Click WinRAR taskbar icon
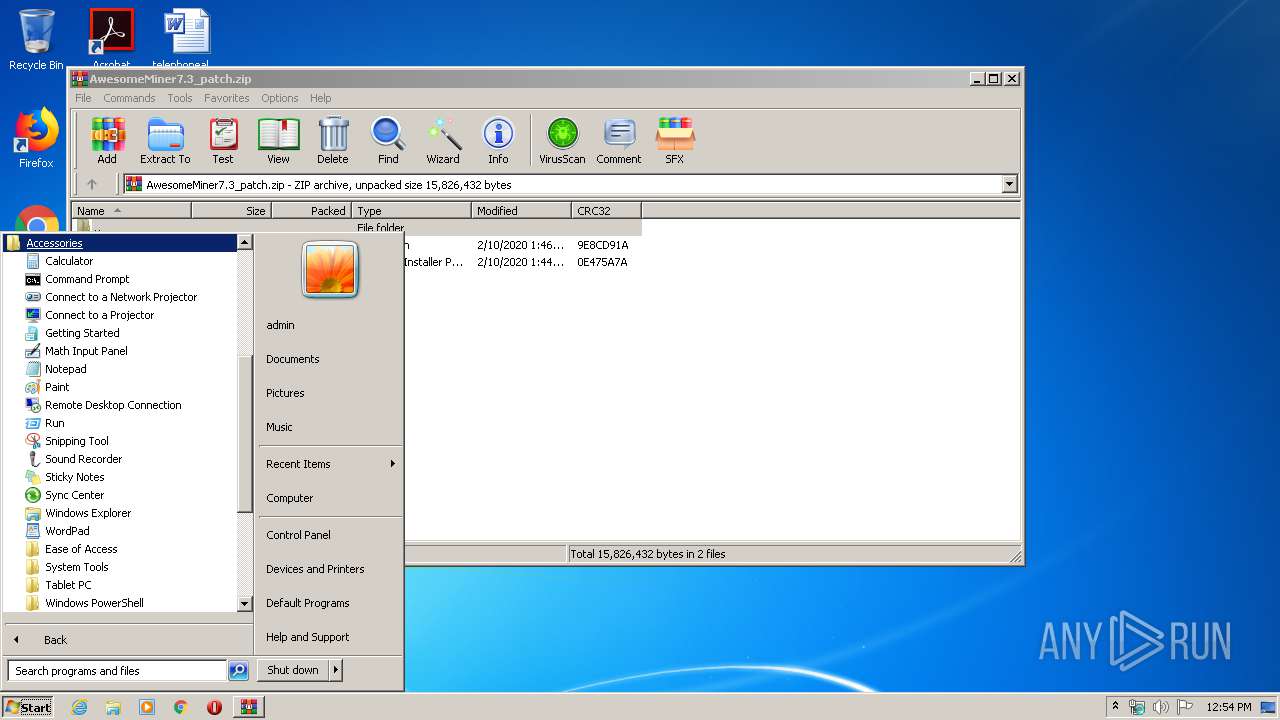 249,707
